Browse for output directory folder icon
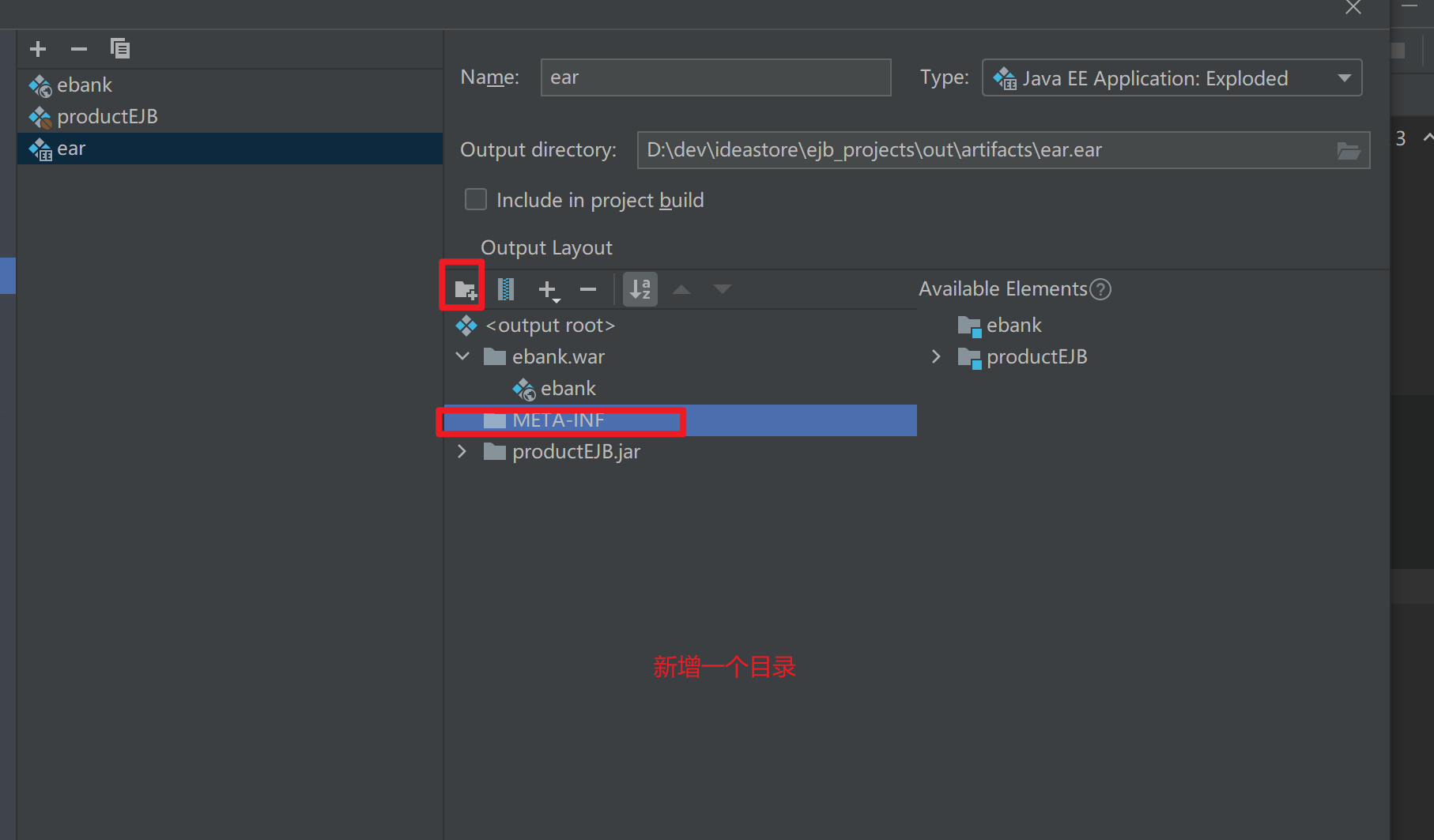Viewport: 1434px width, 840px height. pos(1349,150)
